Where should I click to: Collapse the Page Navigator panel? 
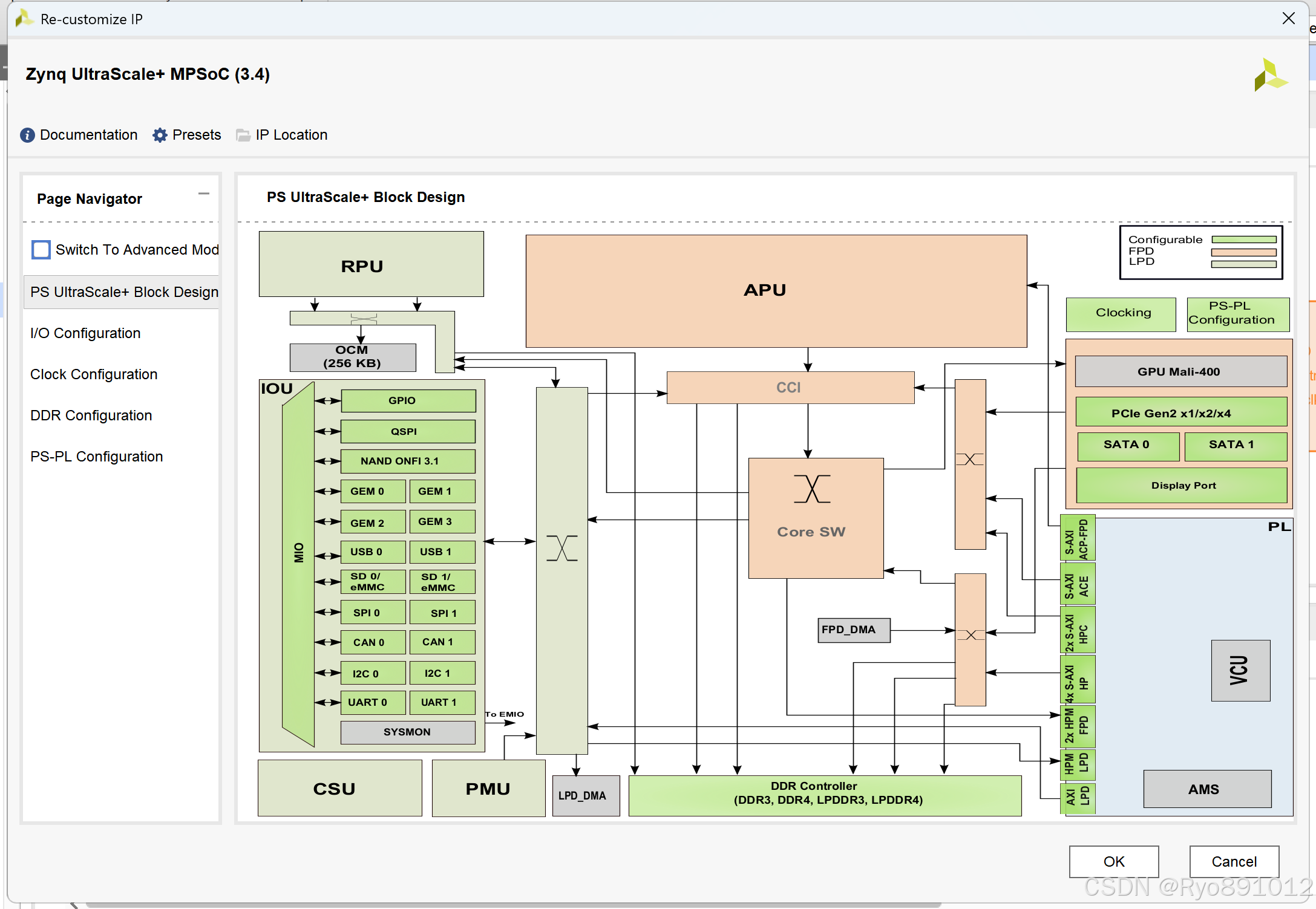(x=204, y=194)
